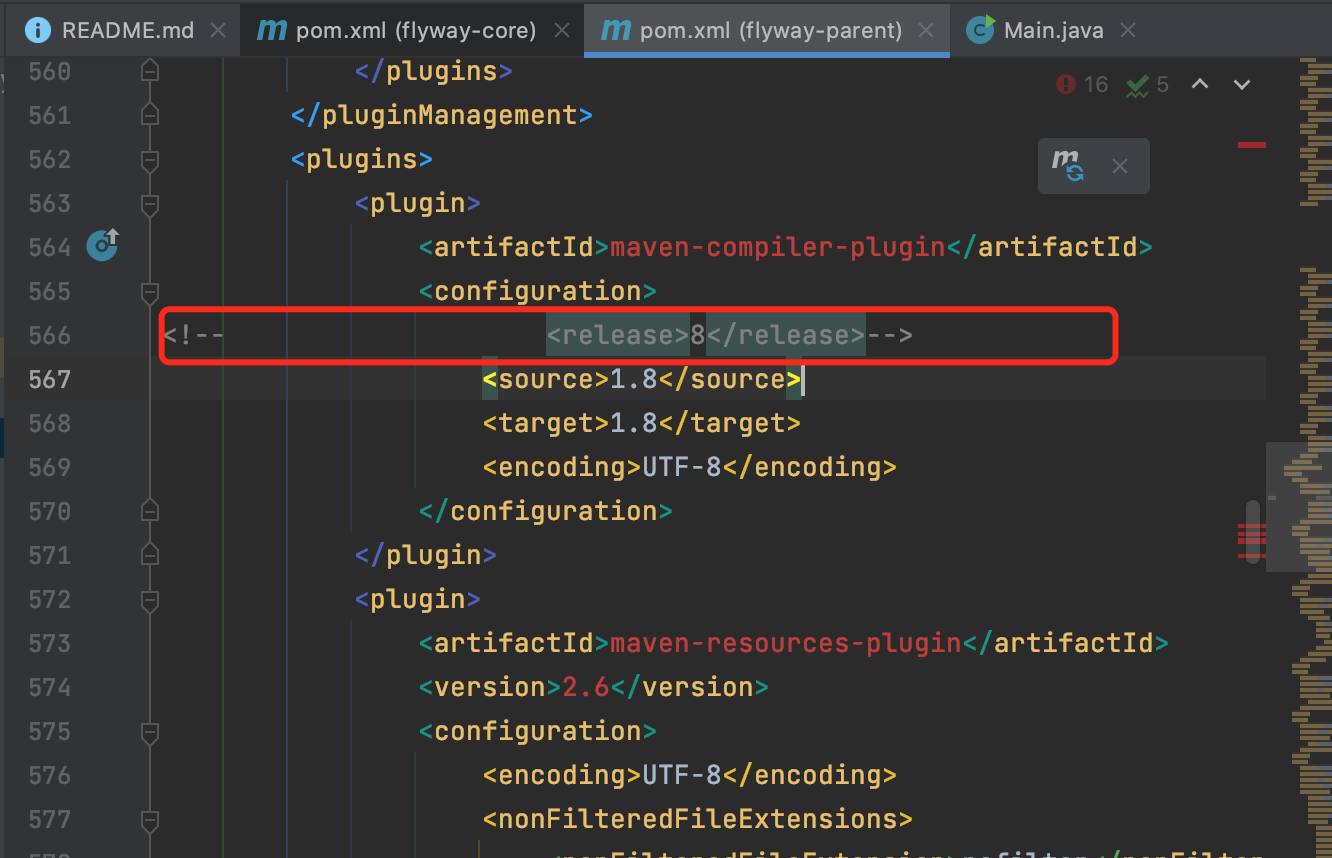Click the maven-compiler-plugin artifactId text
The width and height of the screenshot is (1332, 858).
pyautogui.click(x=778, y=247)
